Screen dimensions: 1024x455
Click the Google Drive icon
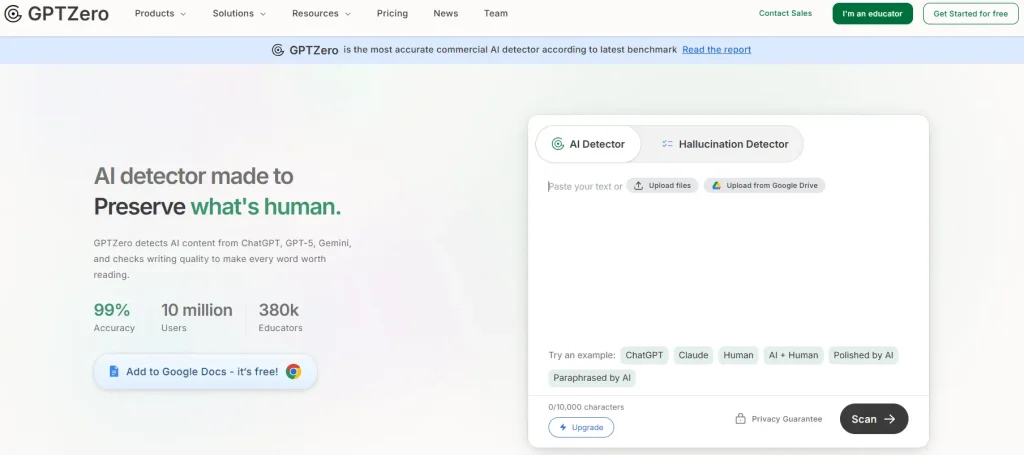[x=716, y=185]
